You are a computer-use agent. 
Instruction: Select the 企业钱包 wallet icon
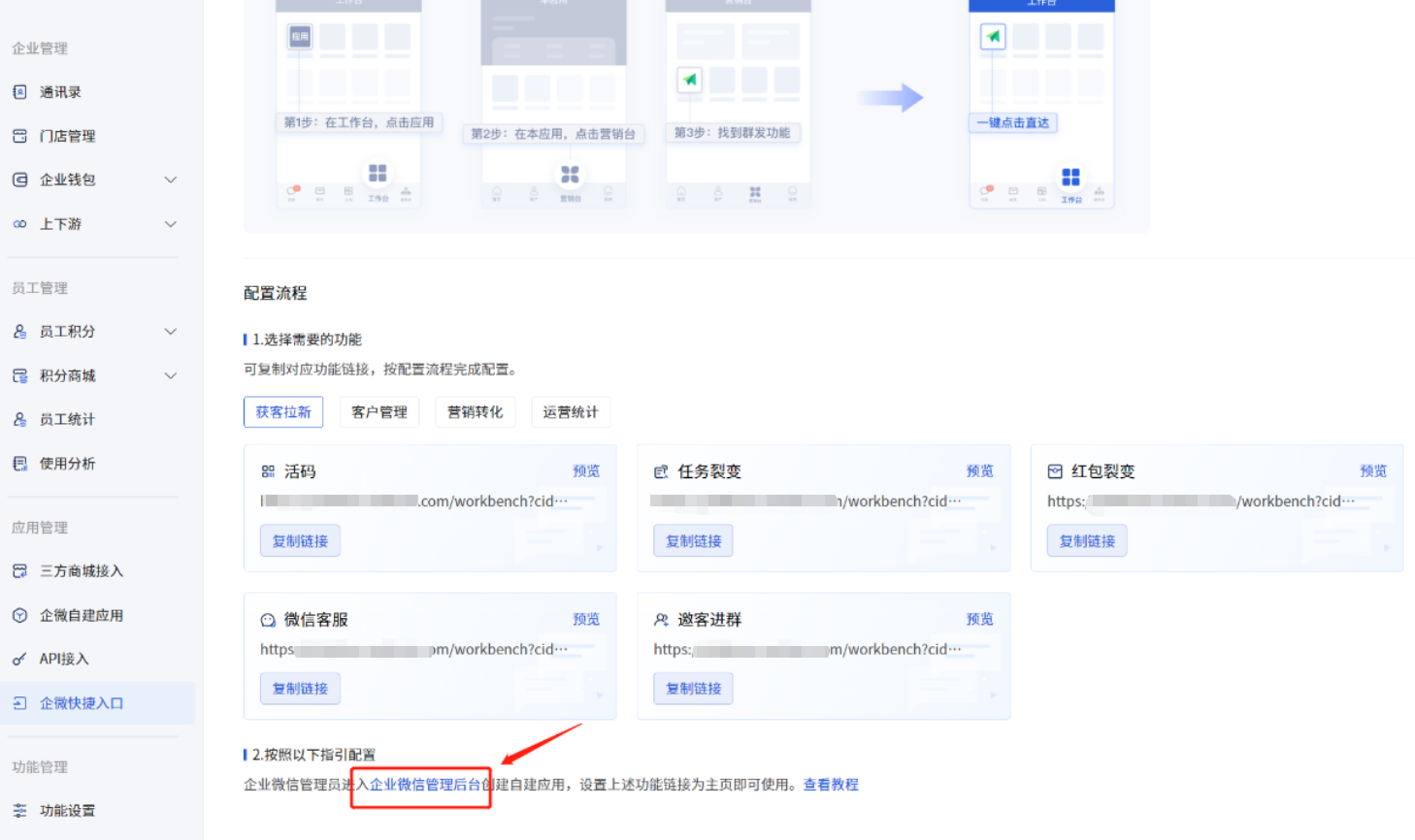[x=19, y=179]
